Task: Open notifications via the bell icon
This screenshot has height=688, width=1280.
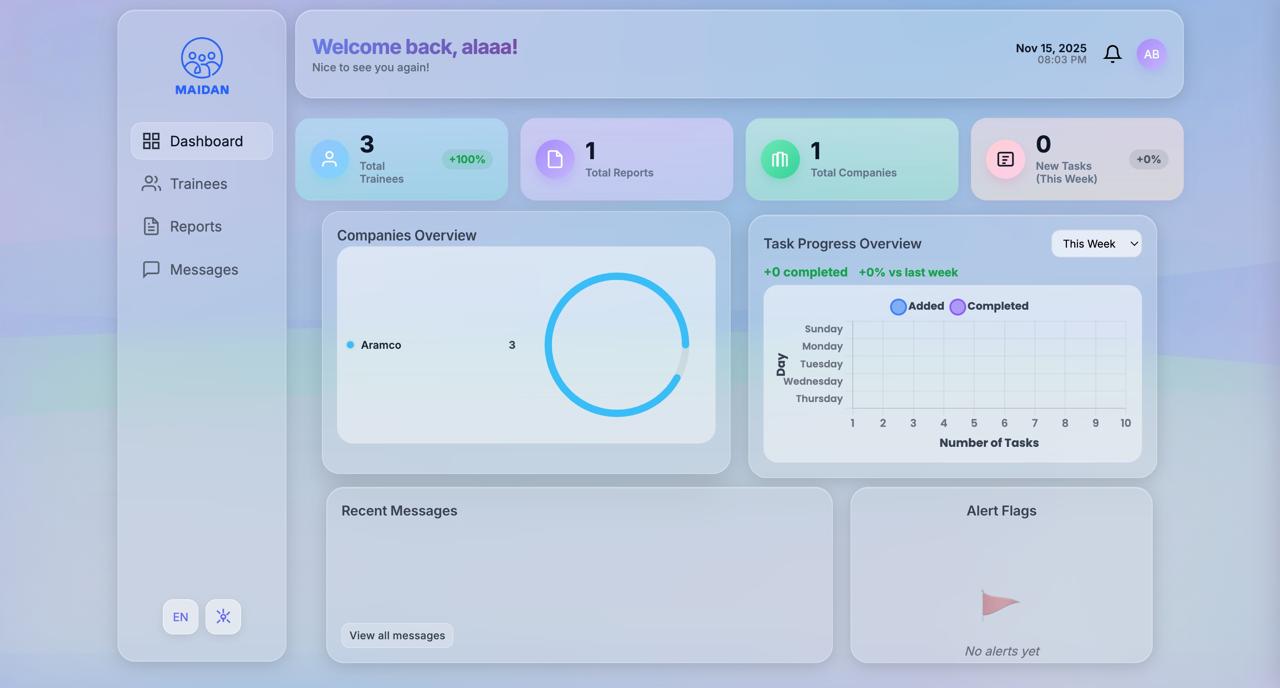Action: pyautogui.click(x=1112, y=54)
